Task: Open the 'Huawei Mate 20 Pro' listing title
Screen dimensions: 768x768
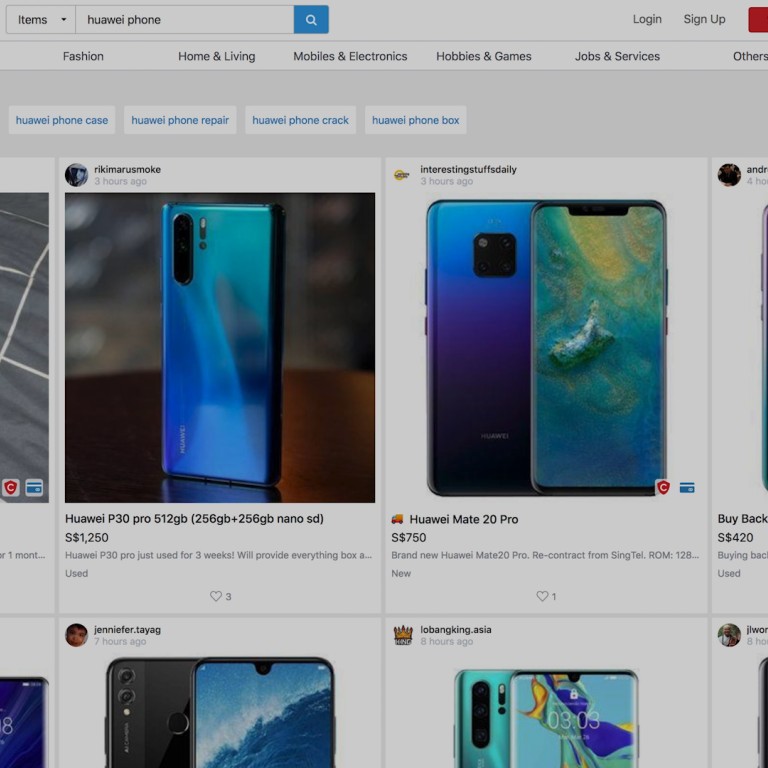Action: tap(464, 519)
